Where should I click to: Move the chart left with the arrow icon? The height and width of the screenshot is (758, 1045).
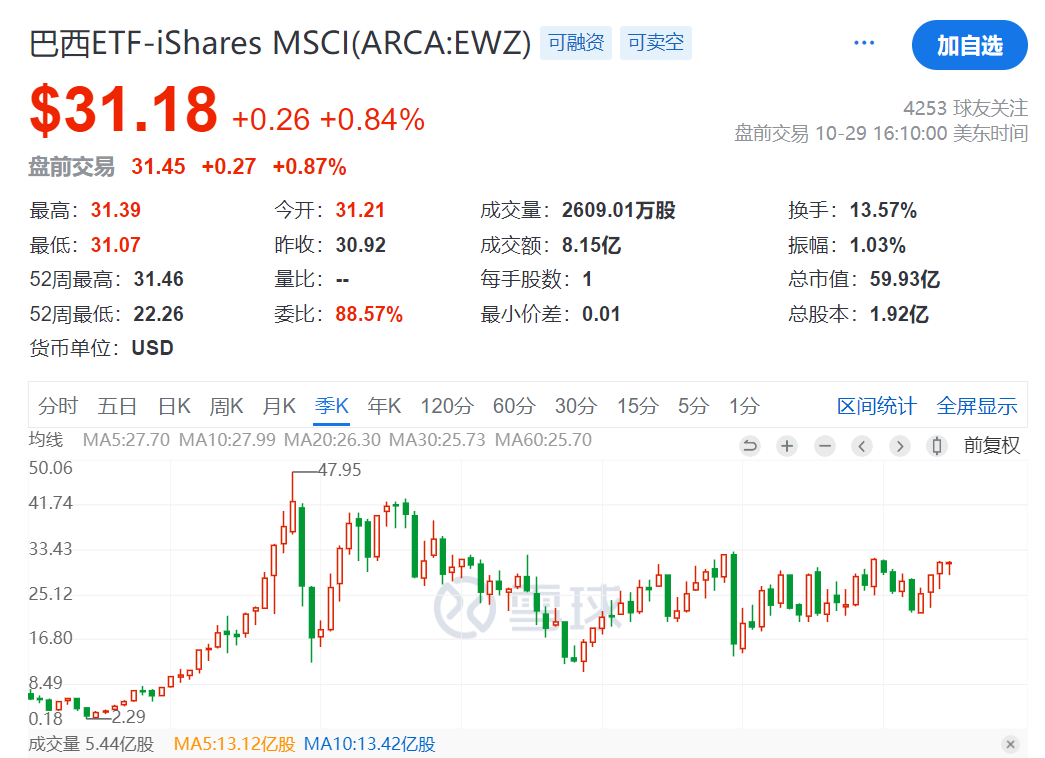pos(862,446)
